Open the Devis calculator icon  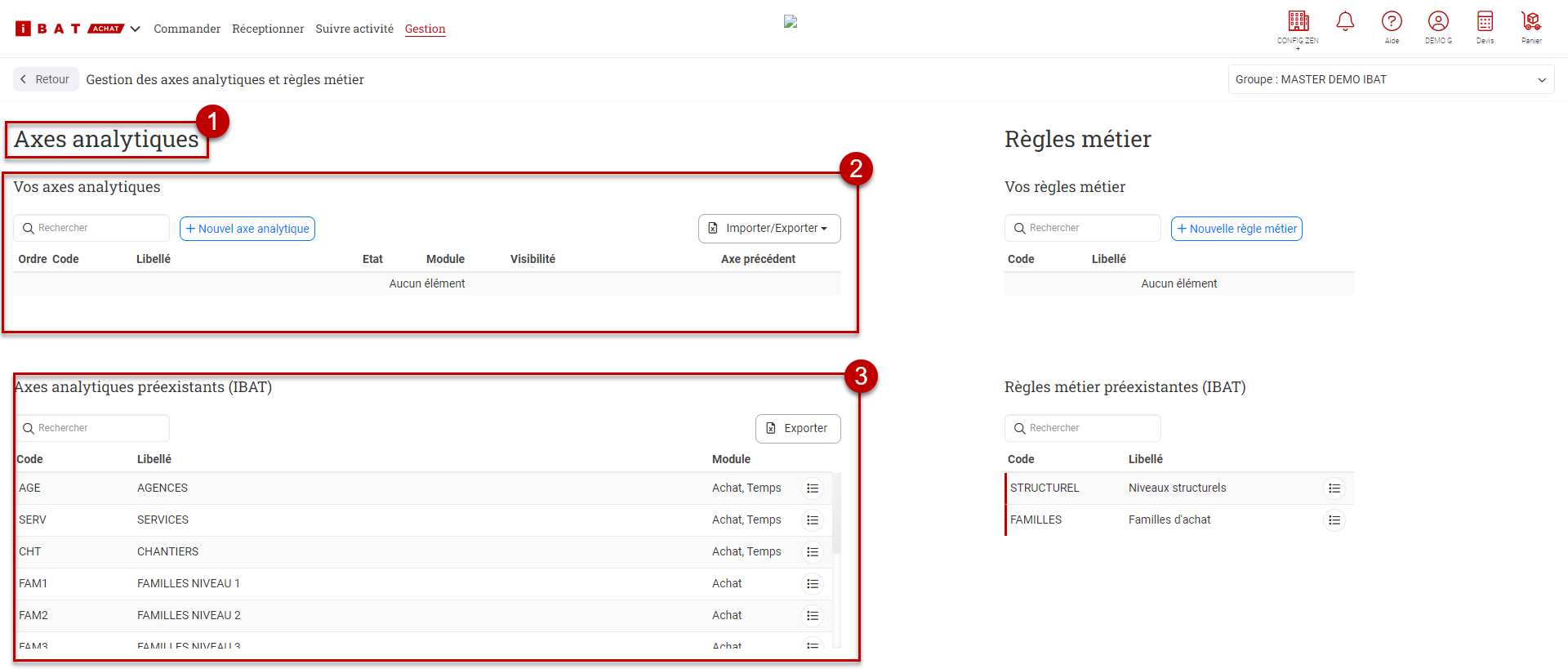(1485, 22)
